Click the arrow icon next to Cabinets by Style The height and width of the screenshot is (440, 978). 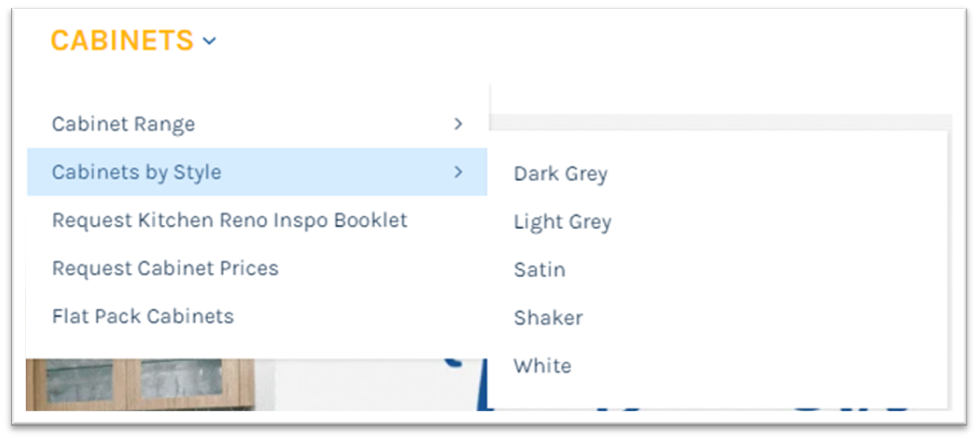(458, 172)
